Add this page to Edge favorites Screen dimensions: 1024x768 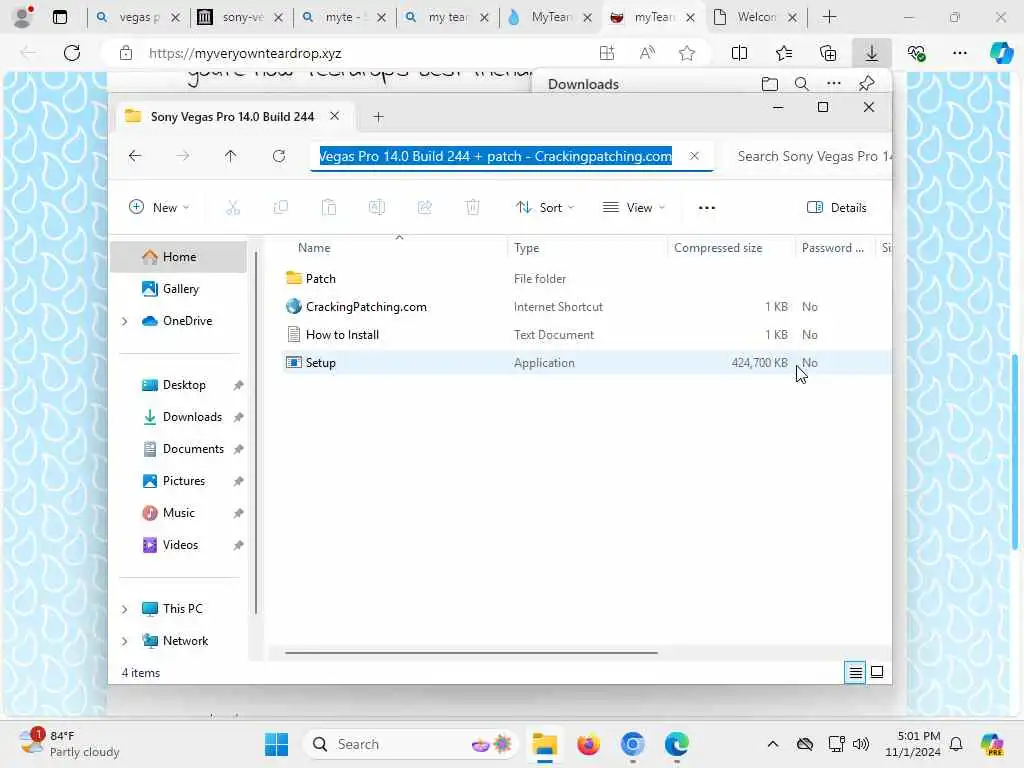click(686, 53)
